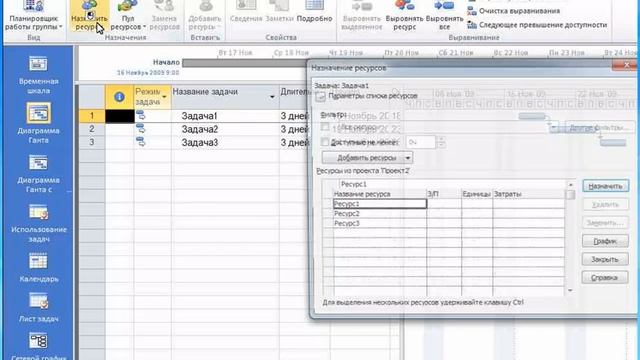Click the Удалить (Remove) button
This screenshot has width=640, height=360.
pos(605,204)
